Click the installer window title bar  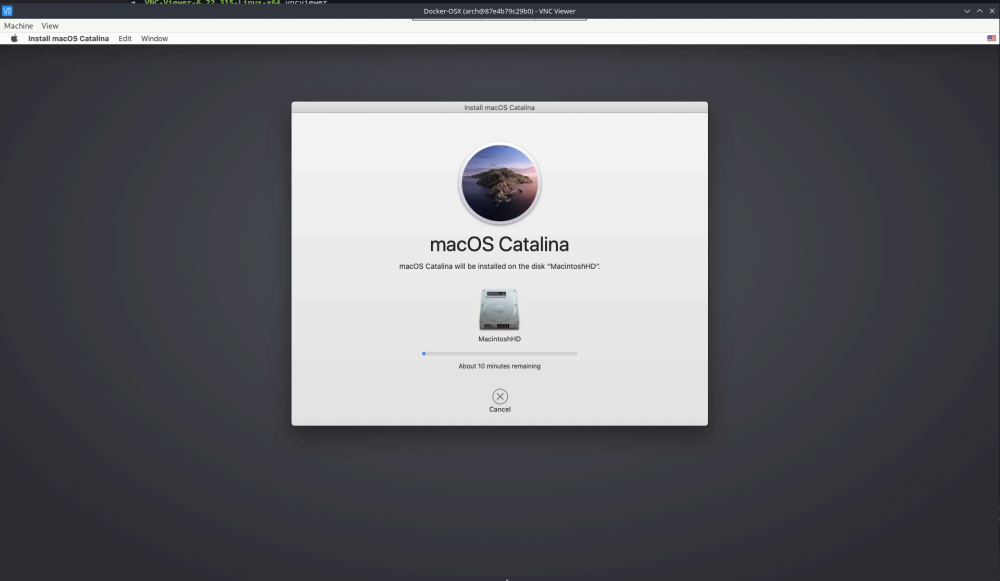[x=499, y=107]
